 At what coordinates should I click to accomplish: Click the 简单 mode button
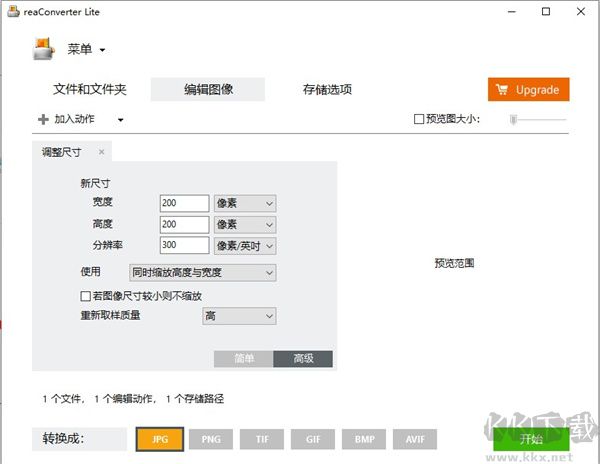coord(244,359)
